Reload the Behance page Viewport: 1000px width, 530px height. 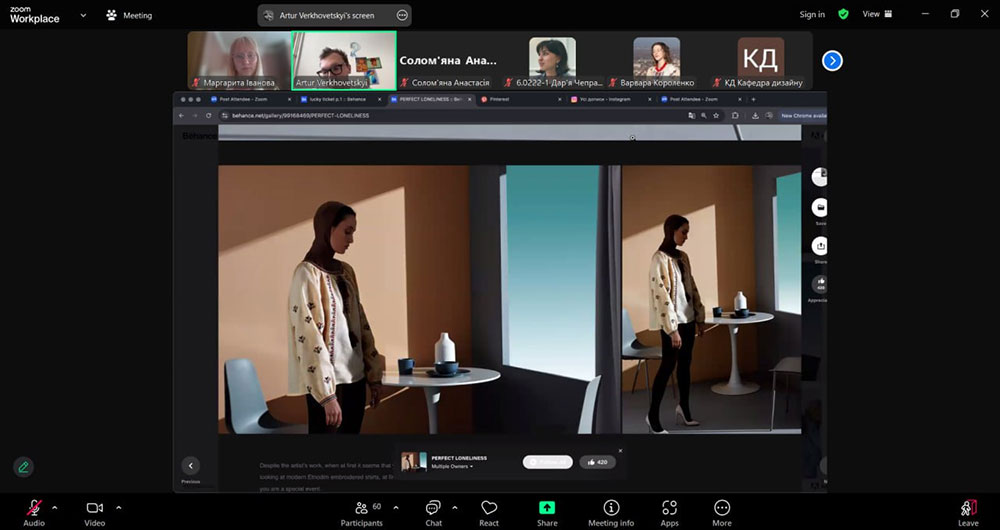[209, 115]
